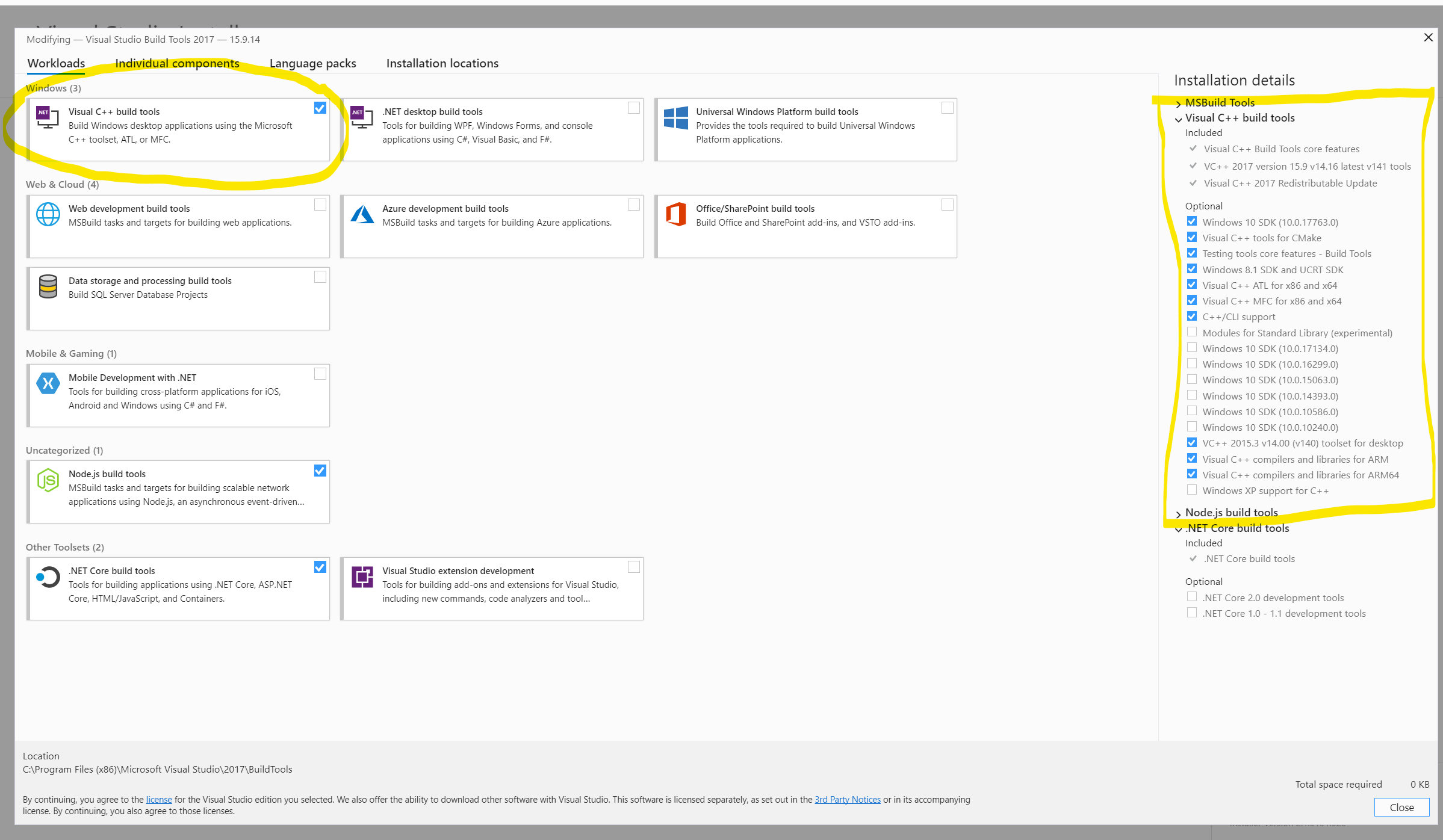The width and height of the screenshot is (1443, 840).
Task: Check Modules for Standard Library (experimental)
Action: coord(1192,332)
